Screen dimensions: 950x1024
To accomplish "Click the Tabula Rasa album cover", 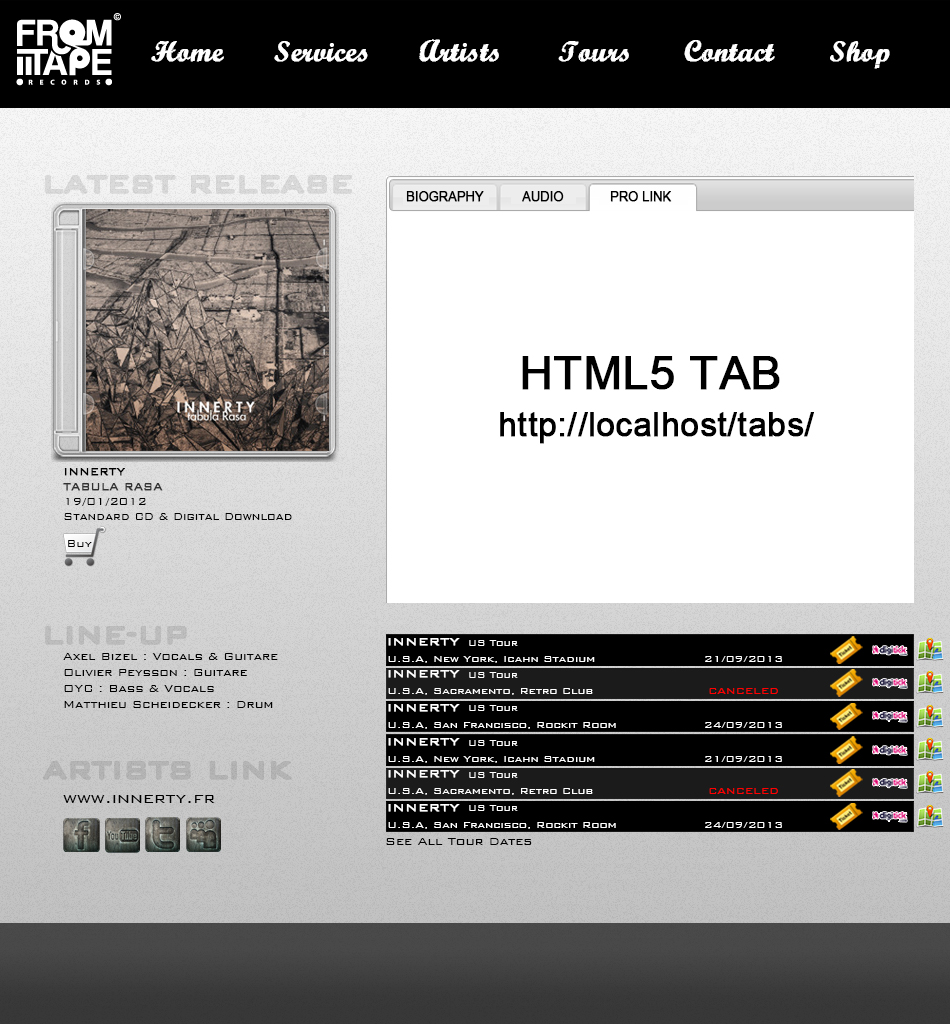I will [x=205, y=330].
